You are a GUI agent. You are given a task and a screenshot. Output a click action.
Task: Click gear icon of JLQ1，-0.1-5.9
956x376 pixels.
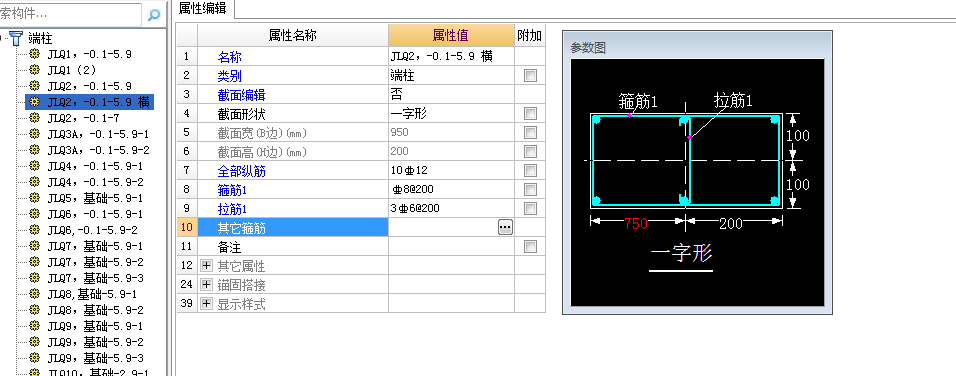point(35,54)
